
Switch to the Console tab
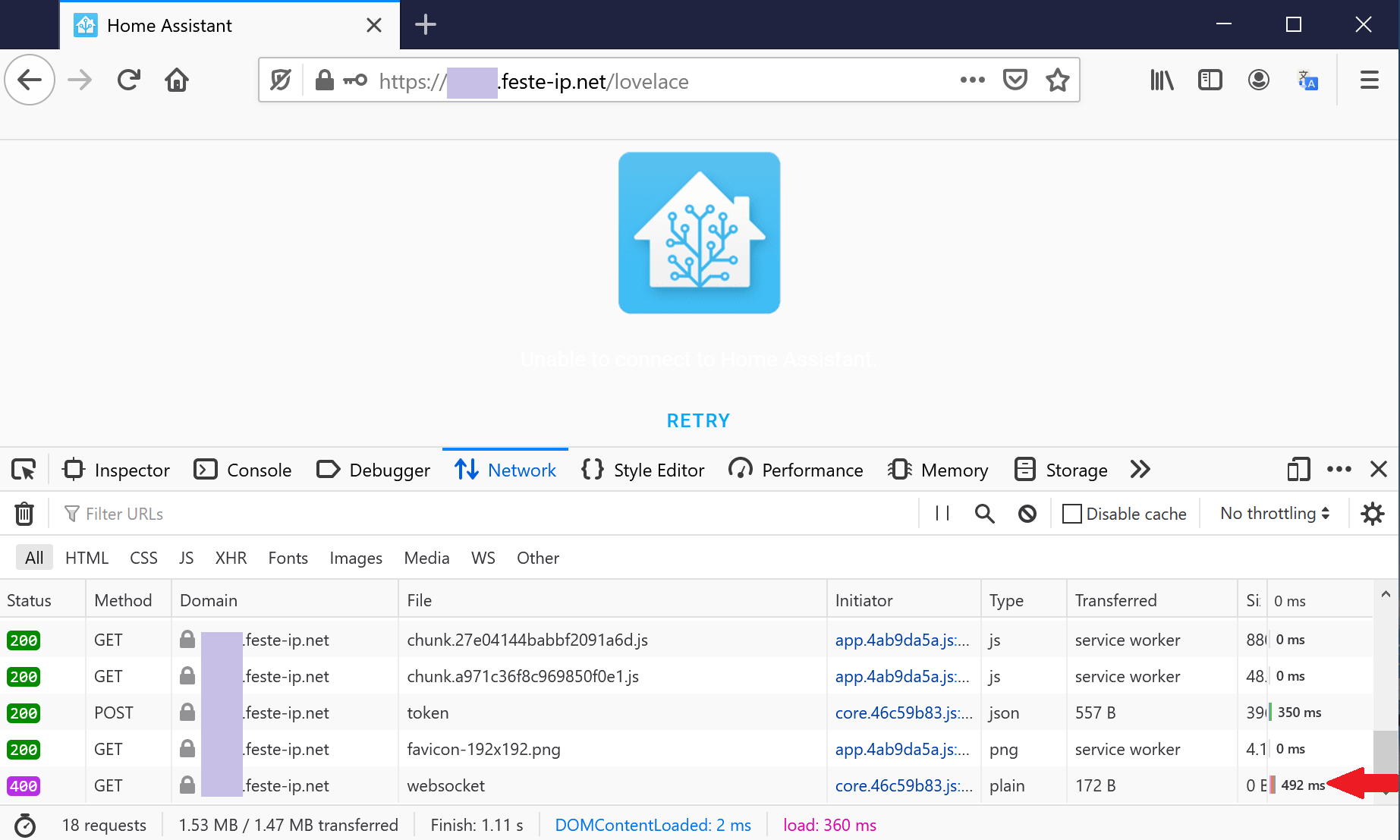[243, 470]
